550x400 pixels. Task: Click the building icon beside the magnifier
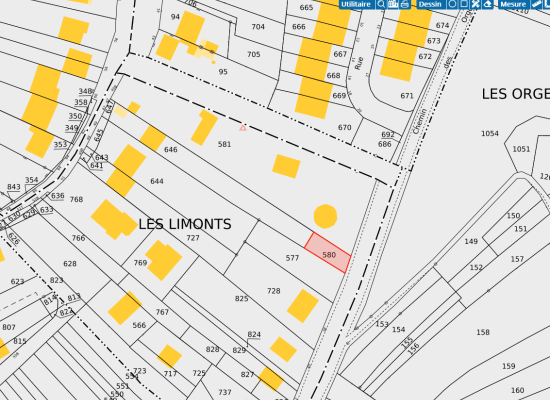(x=393, y=4)
